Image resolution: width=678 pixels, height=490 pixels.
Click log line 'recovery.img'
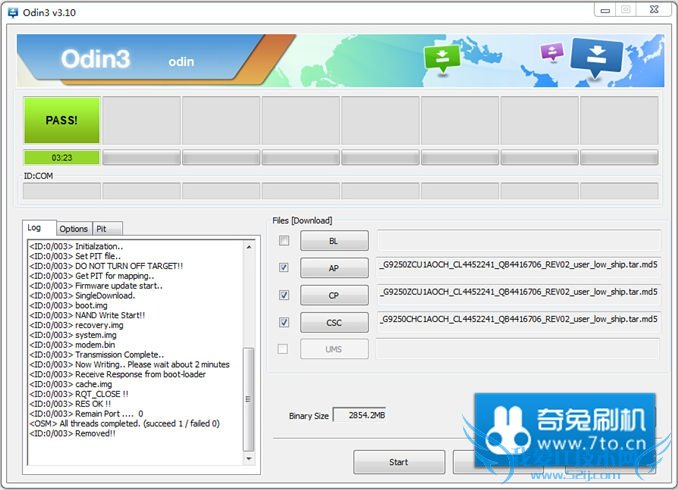[x=76, y=325]
